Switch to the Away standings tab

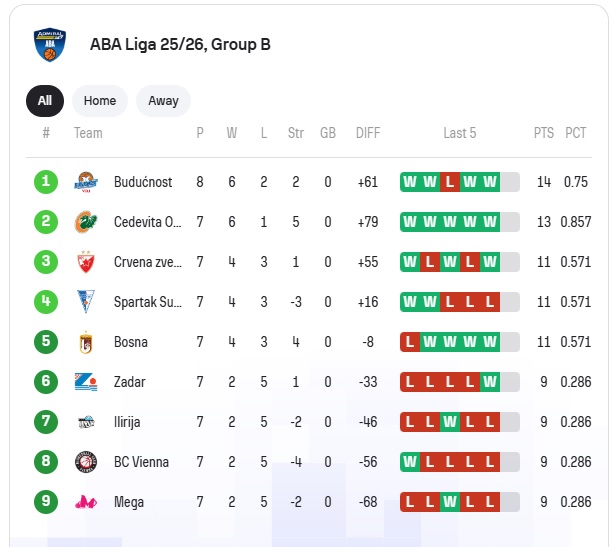[163, 101]
